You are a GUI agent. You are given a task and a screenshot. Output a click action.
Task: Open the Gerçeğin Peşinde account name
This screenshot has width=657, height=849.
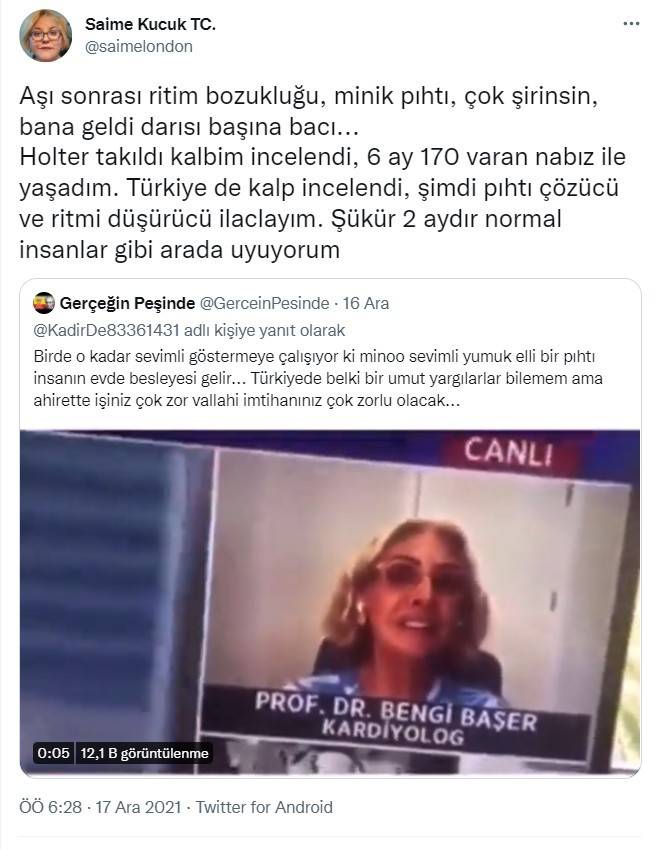click(127, 303)
